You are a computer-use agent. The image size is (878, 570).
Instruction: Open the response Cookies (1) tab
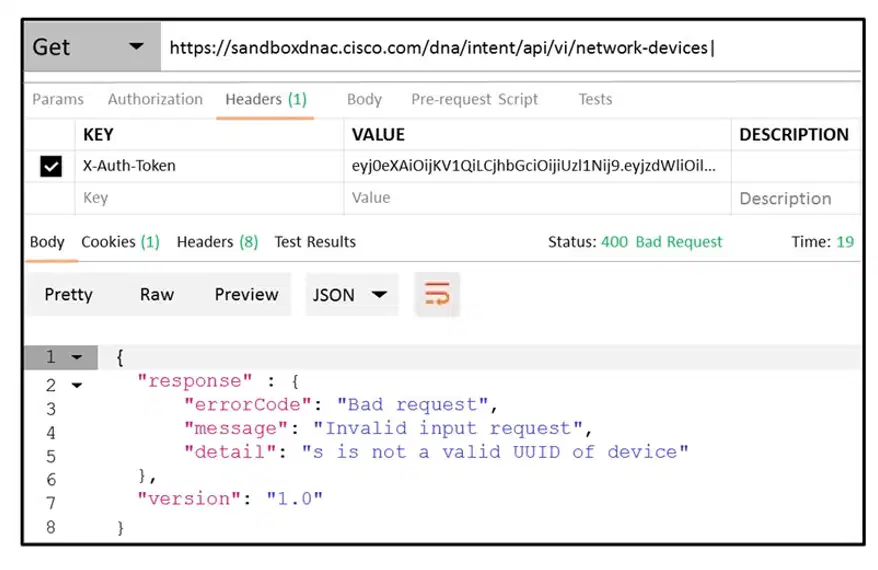120,242
